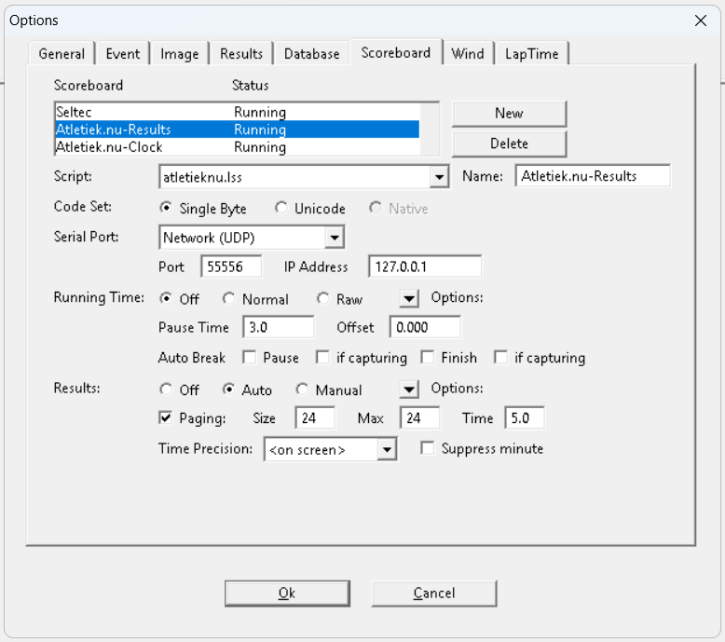
Task: Toggle the Paging checkbox
Action: click(x=166, y=418)
